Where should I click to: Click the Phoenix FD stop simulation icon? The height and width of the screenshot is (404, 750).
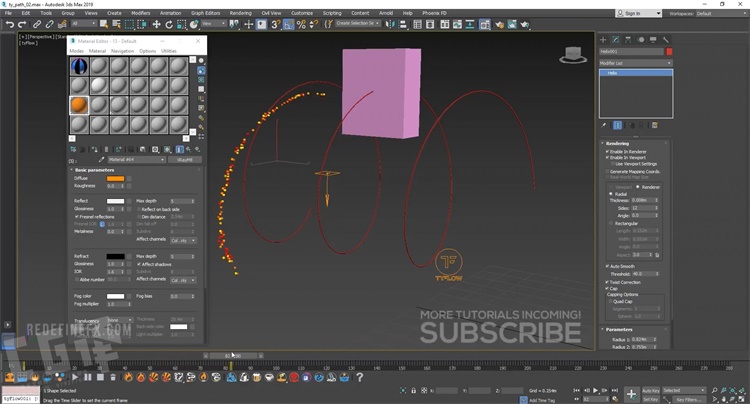(x=100, y=377)
